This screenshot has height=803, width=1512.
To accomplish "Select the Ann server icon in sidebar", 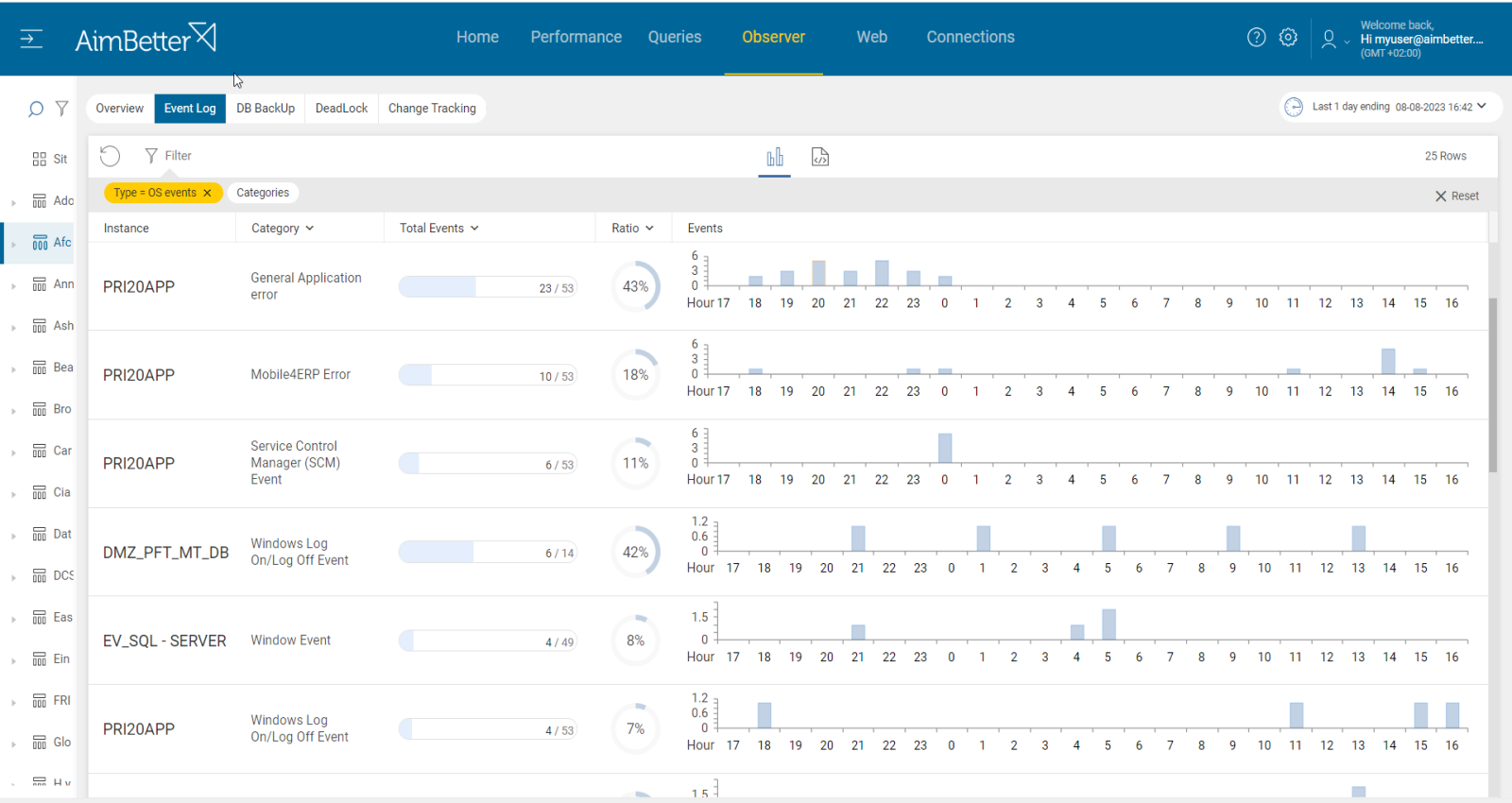I will pyautogui.click(x=39, y=283).
